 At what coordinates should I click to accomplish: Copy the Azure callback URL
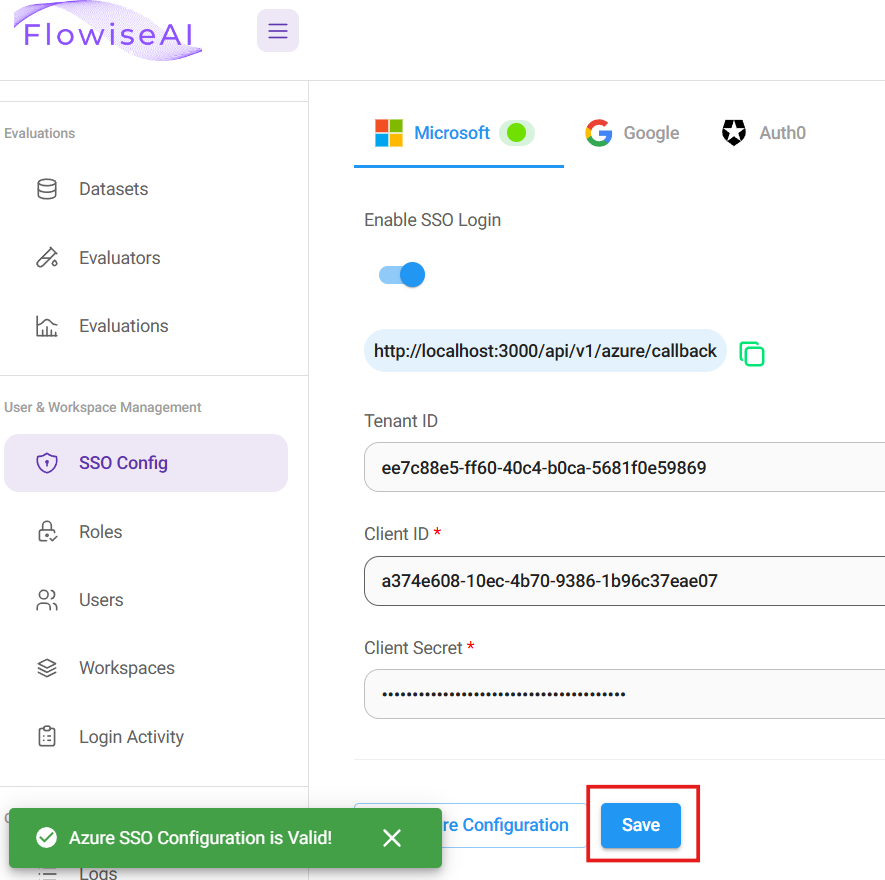tap(752, 353)
